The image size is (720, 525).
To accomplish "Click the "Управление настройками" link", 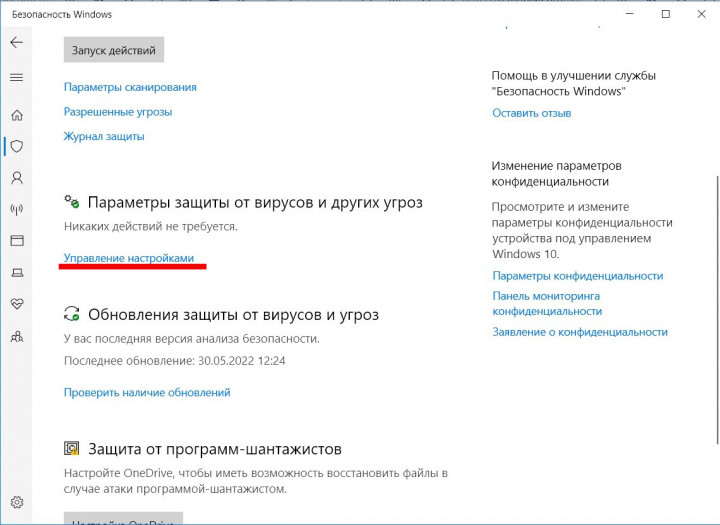I will pyautogui.click(x=129, y=257).
